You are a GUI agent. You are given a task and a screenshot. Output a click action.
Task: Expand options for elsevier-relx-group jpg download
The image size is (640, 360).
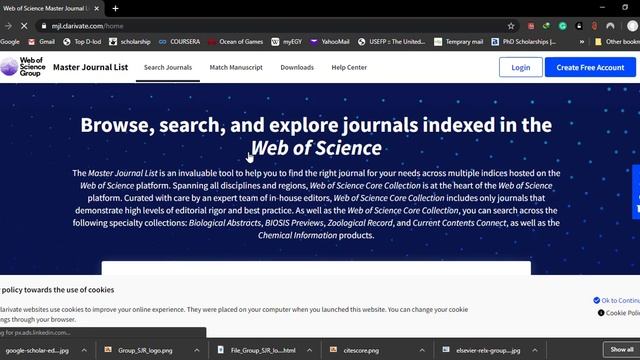[535, 350]
